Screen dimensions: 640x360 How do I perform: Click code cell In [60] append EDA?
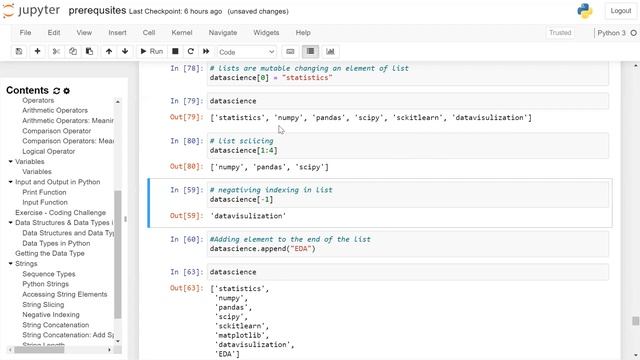(x=407, y=244)
